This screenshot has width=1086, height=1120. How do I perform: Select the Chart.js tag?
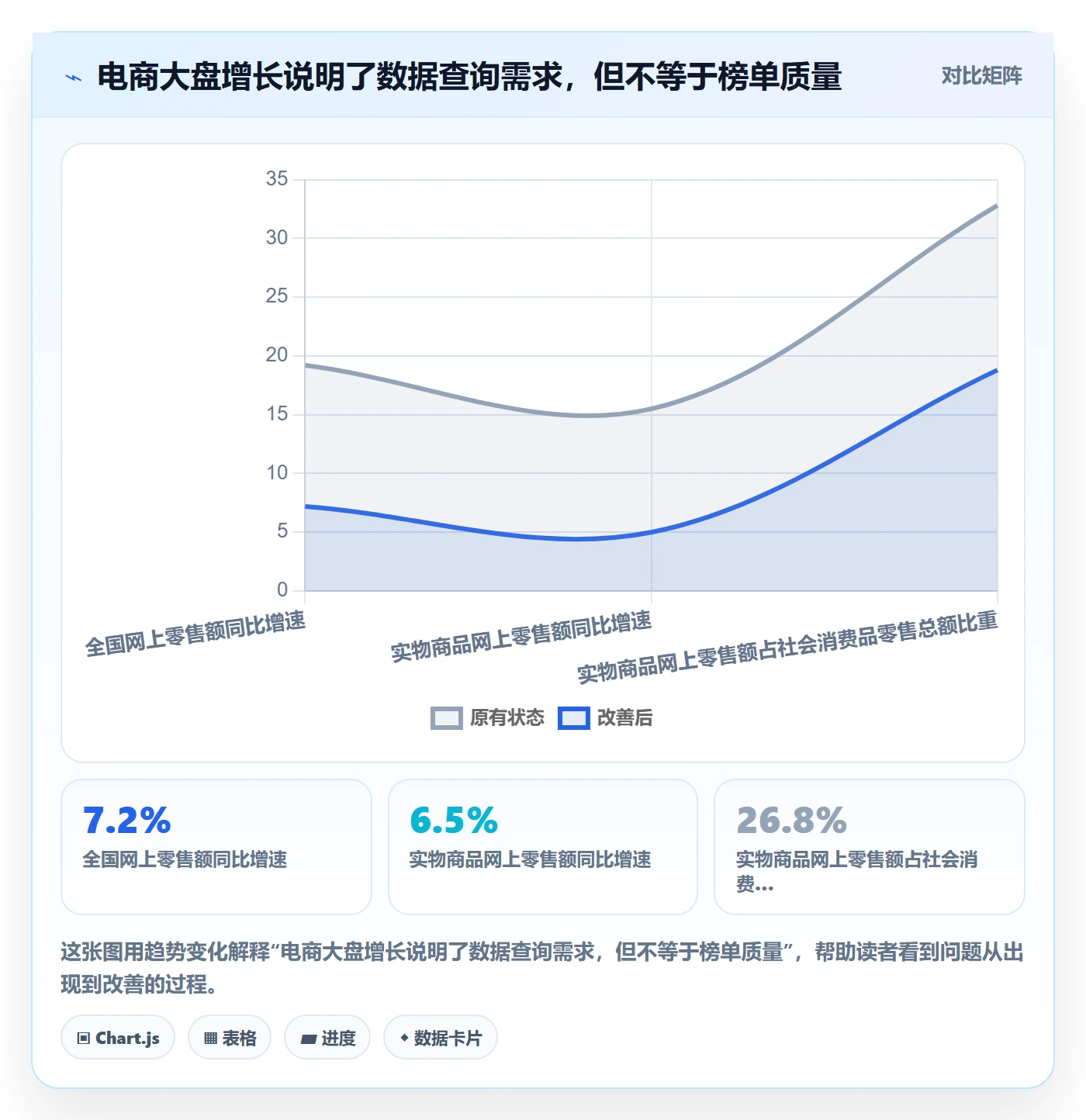(118, 1038)
